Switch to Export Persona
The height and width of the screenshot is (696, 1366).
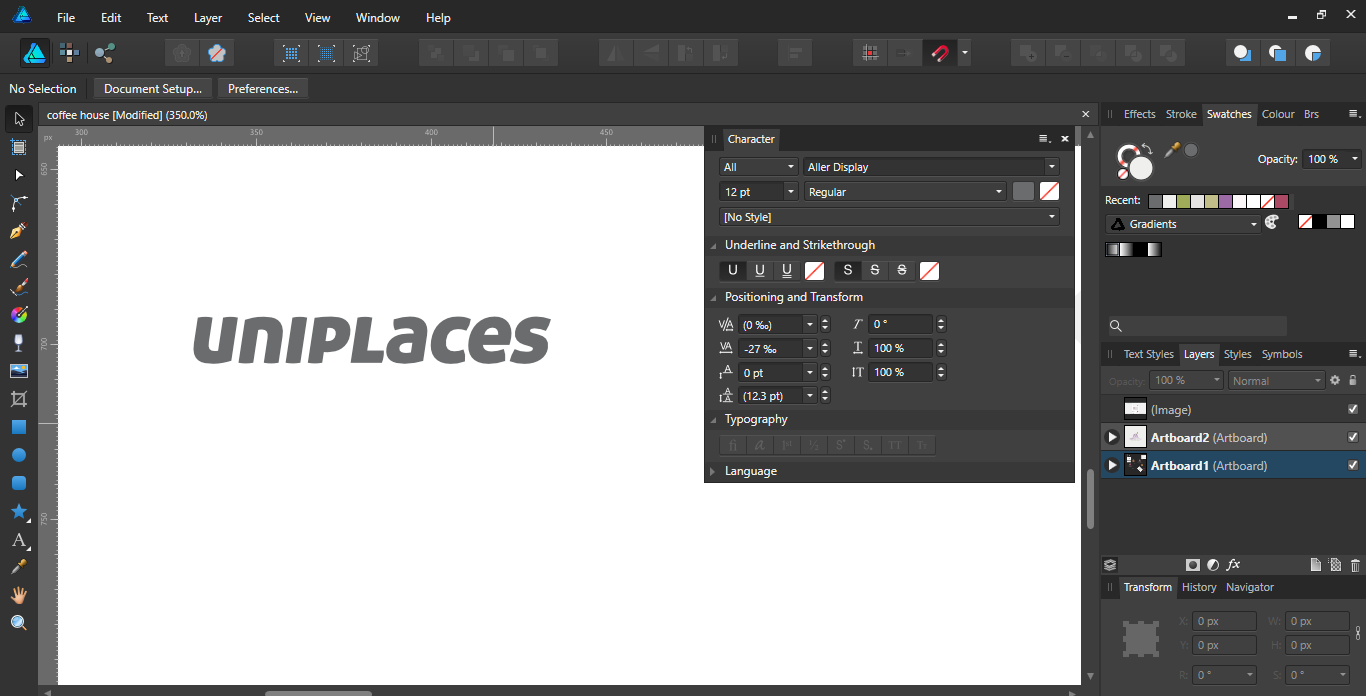coord(104,53)
